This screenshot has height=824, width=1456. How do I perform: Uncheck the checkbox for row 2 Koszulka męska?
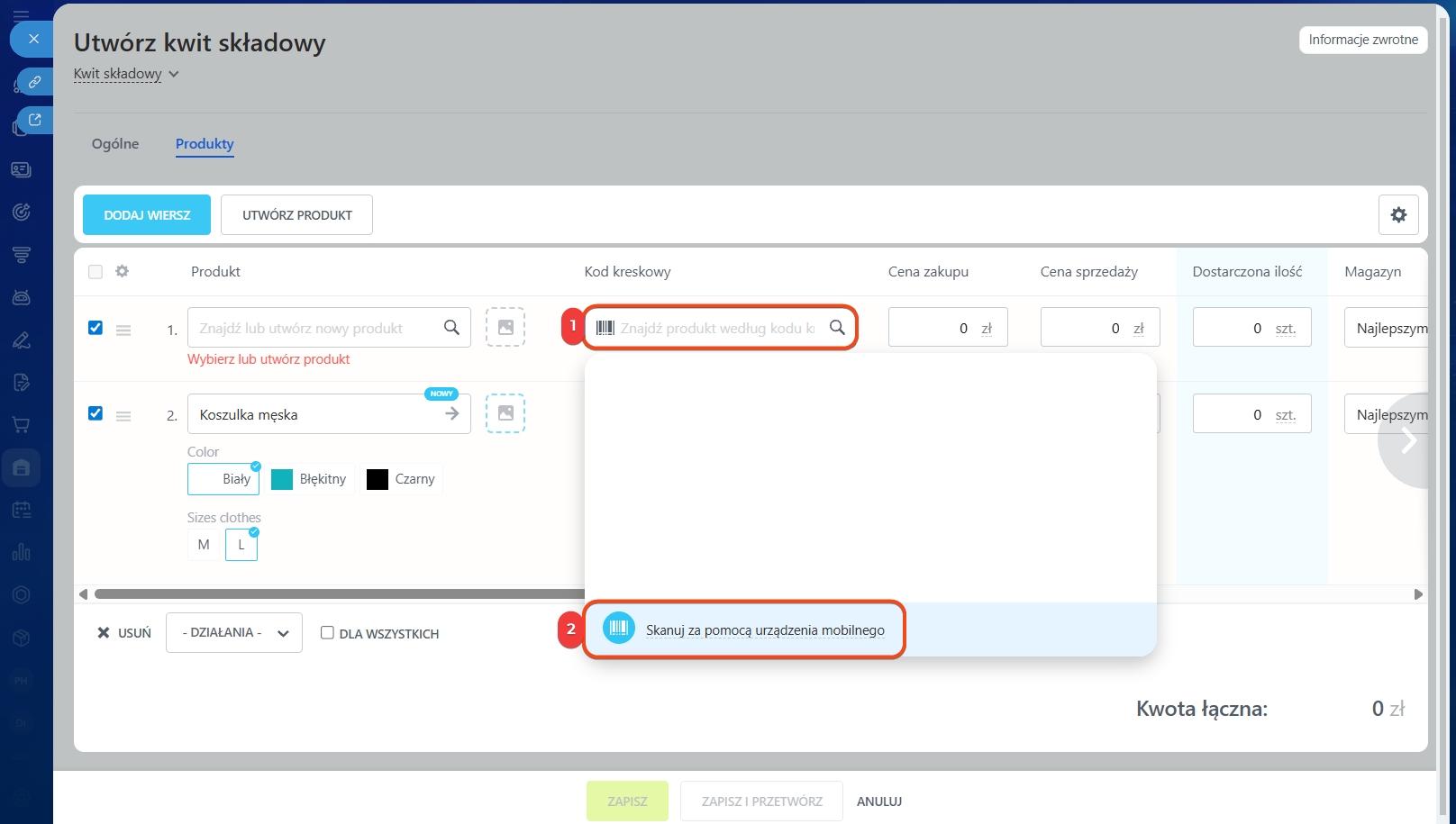(x=96, y=413)
